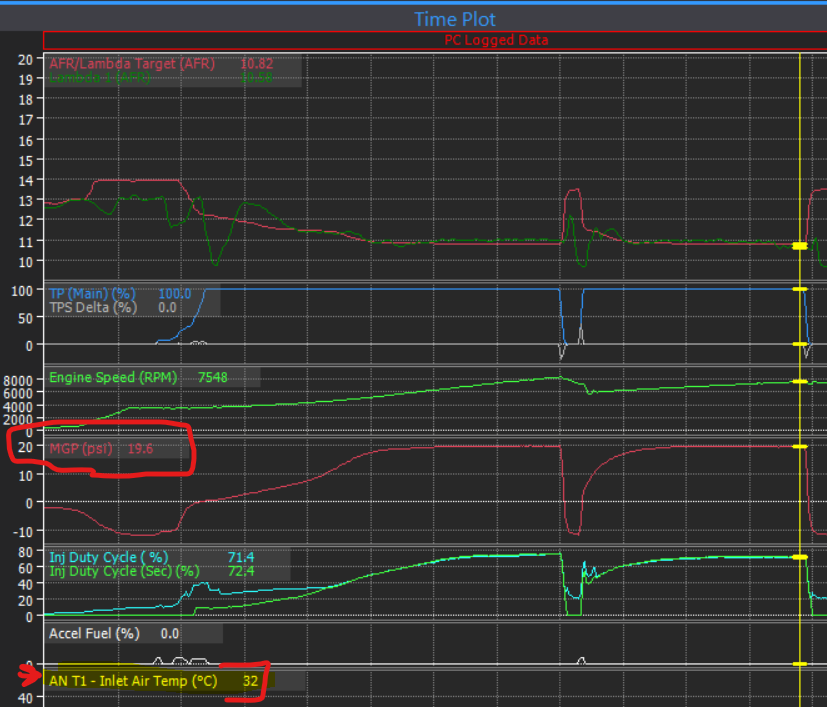The height and width of the screenshot is (707, 827).
Task: Click the Lambda 1 value 10.58
Action: (x=257, y=78)
